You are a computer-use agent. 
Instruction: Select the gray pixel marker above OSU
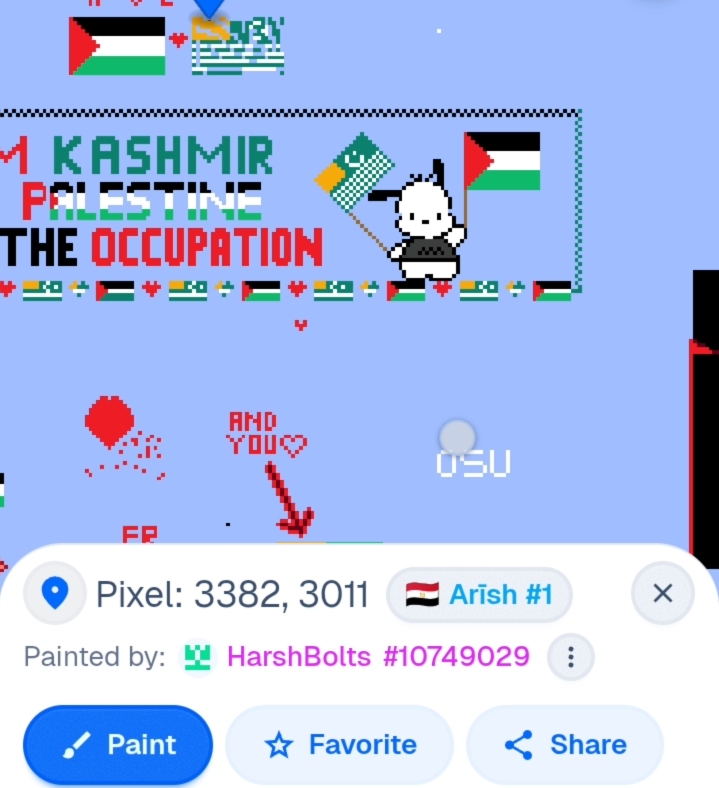[457, 438]
